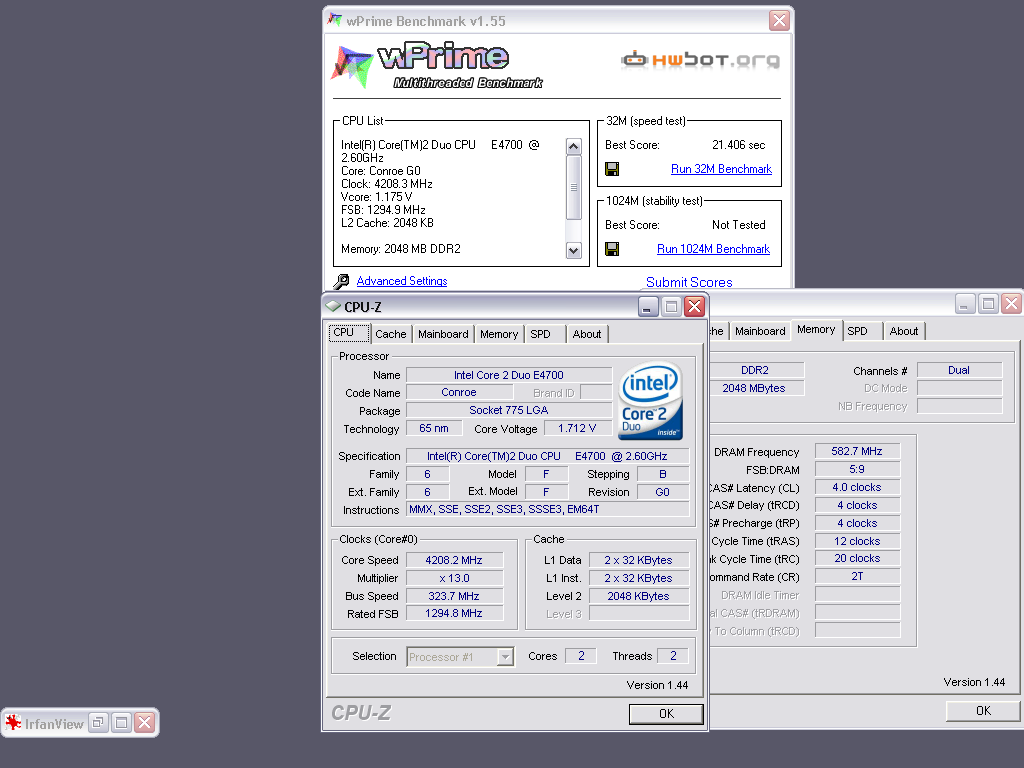Viewport: 1024px width, 768px height.
Task: Switch to the Cache tab in front CPU-Z
Action: click(391, 334)
